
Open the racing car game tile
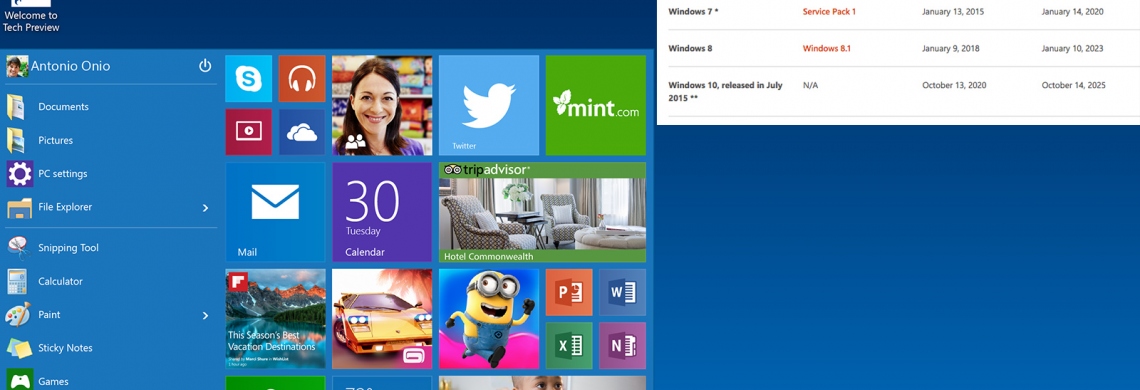click(x=382, y=319)
